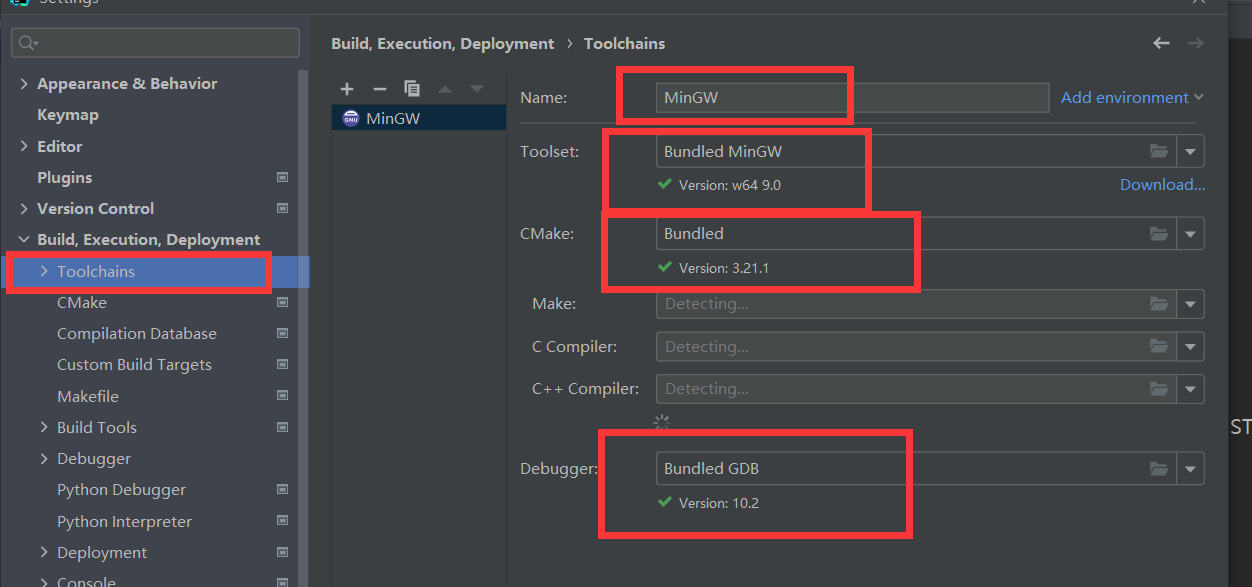Open the Make dropdown arrow
Screen dimensions: 1252x587
click(x=1190, y=304)
